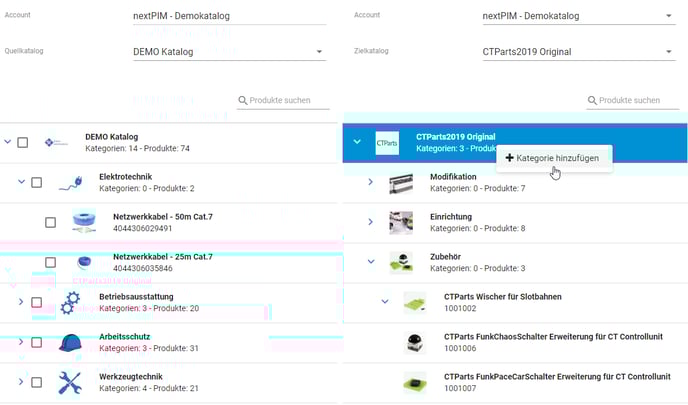The image size is (688, 405).
Task: Select the Zubehör row title
Action: tap(445, 257)
